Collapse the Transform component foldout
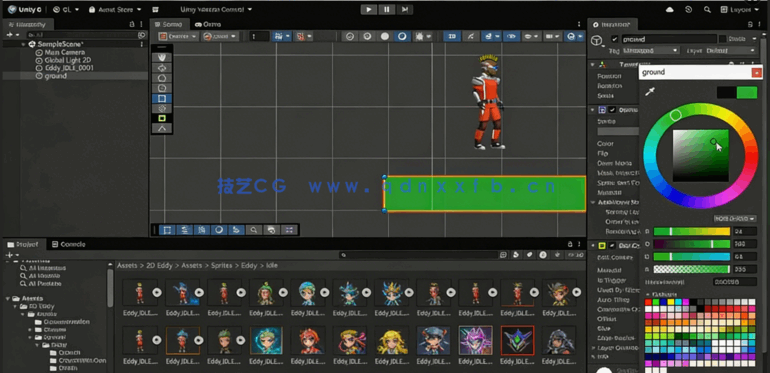The image size is (770, 373). point(593,65)
